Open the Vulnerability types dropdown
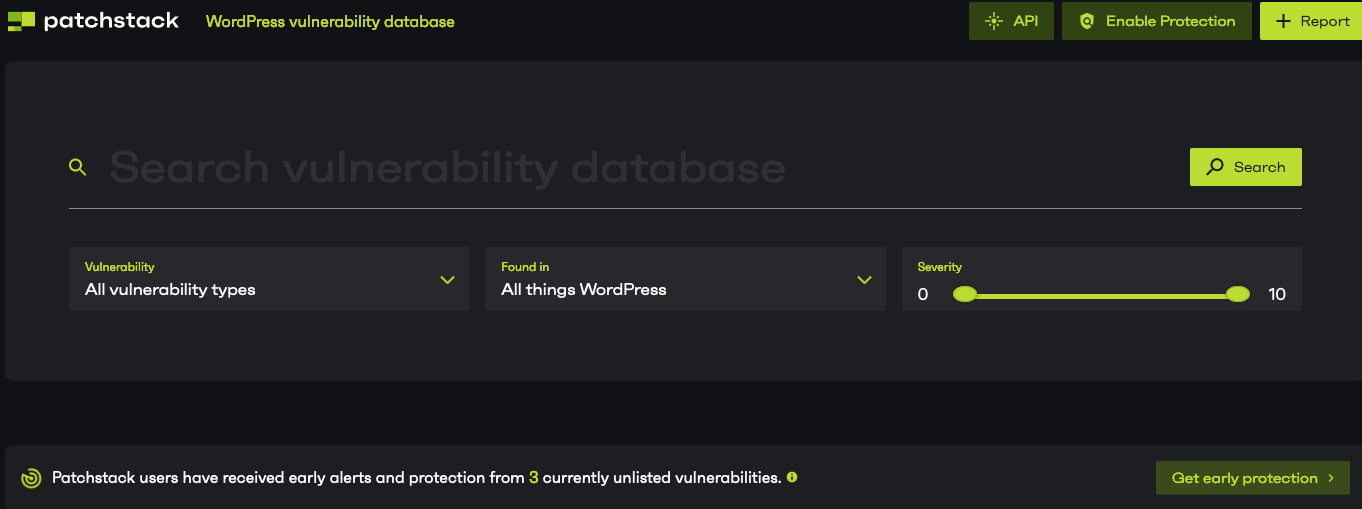1362x509 pixels. (x=269, y=279)
